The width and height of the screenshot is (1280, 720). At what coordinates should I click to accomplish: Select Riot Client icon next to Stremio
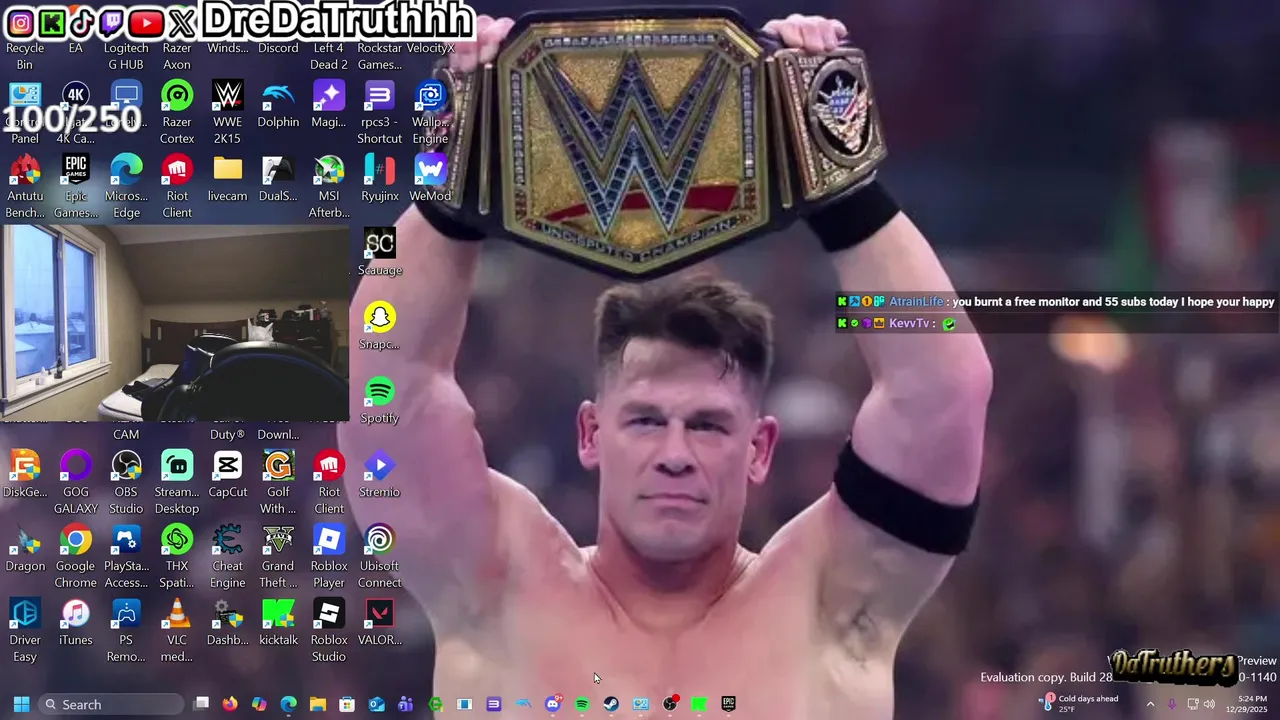coord(329,482)
